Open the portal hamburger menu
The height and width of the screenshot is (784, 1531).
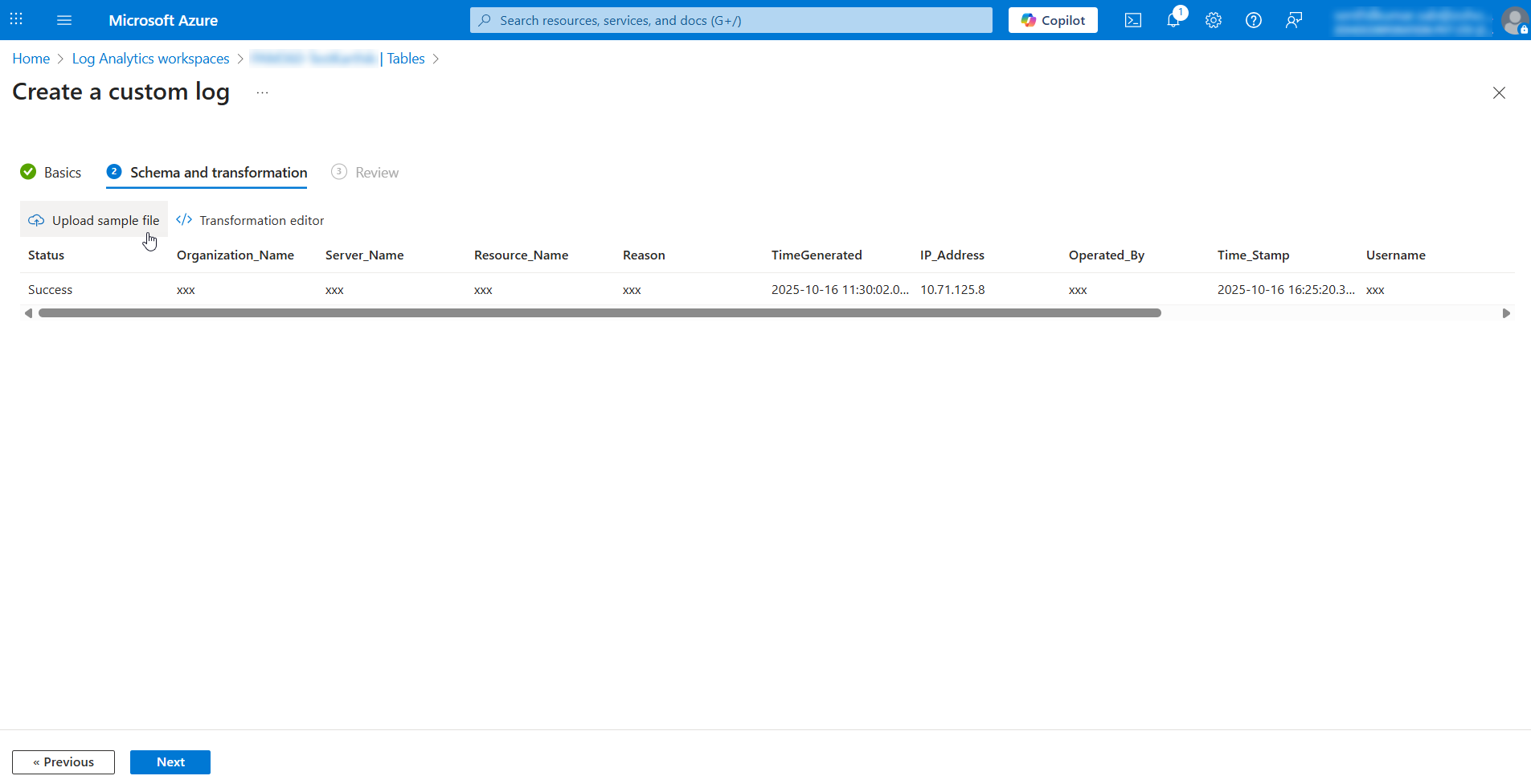pos(64,20)
